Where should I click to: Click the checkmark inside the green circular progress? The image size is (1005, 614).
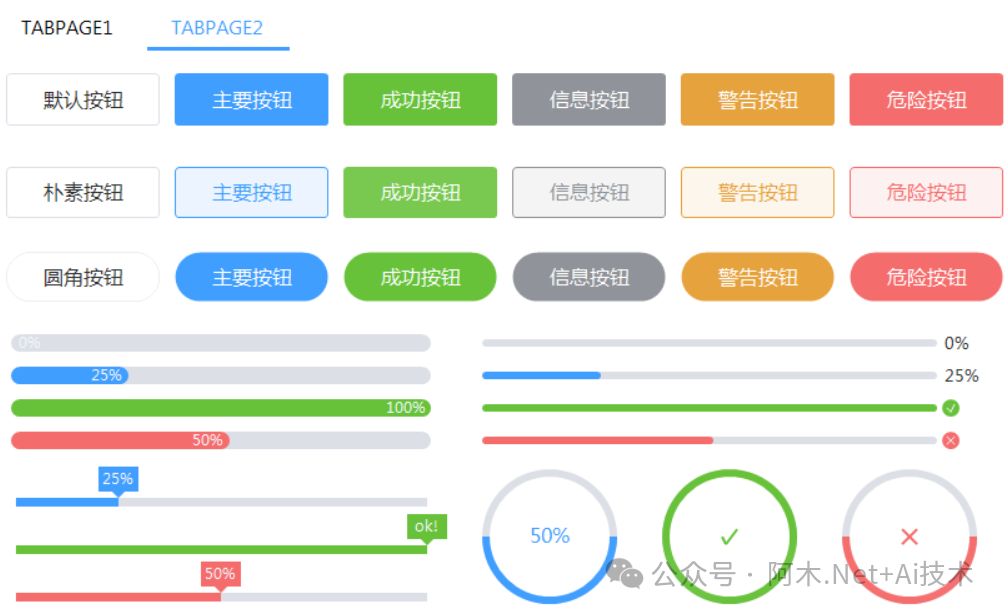pos(729,536)
